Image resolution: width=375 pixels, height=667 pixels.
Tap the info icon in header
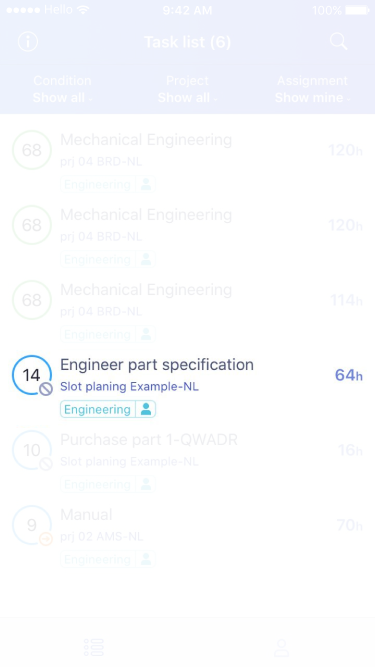click(28, 42)
